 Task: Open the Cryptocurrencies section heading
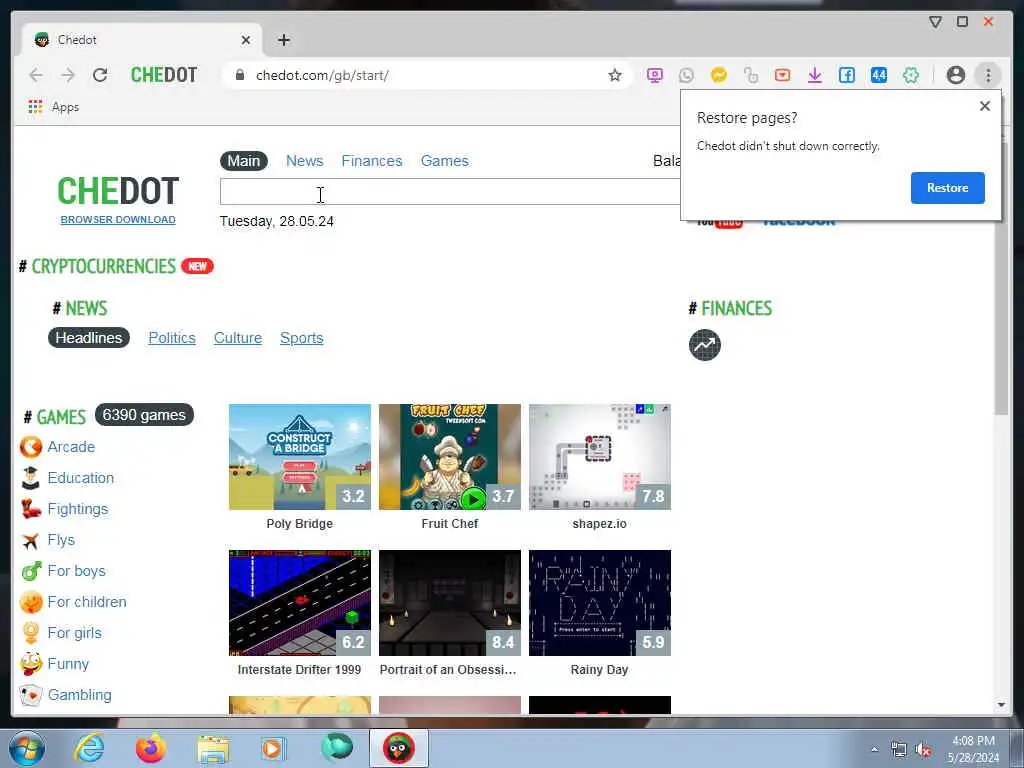103,266
